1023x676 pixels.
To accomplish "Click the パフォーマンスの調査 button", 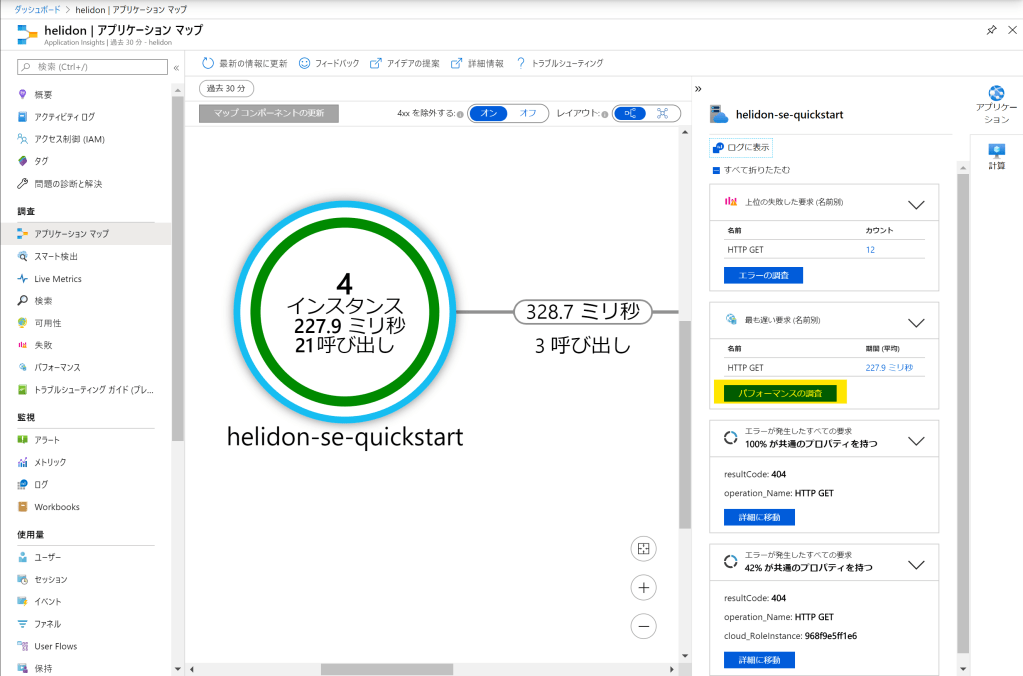I will [x=780, y=393].
